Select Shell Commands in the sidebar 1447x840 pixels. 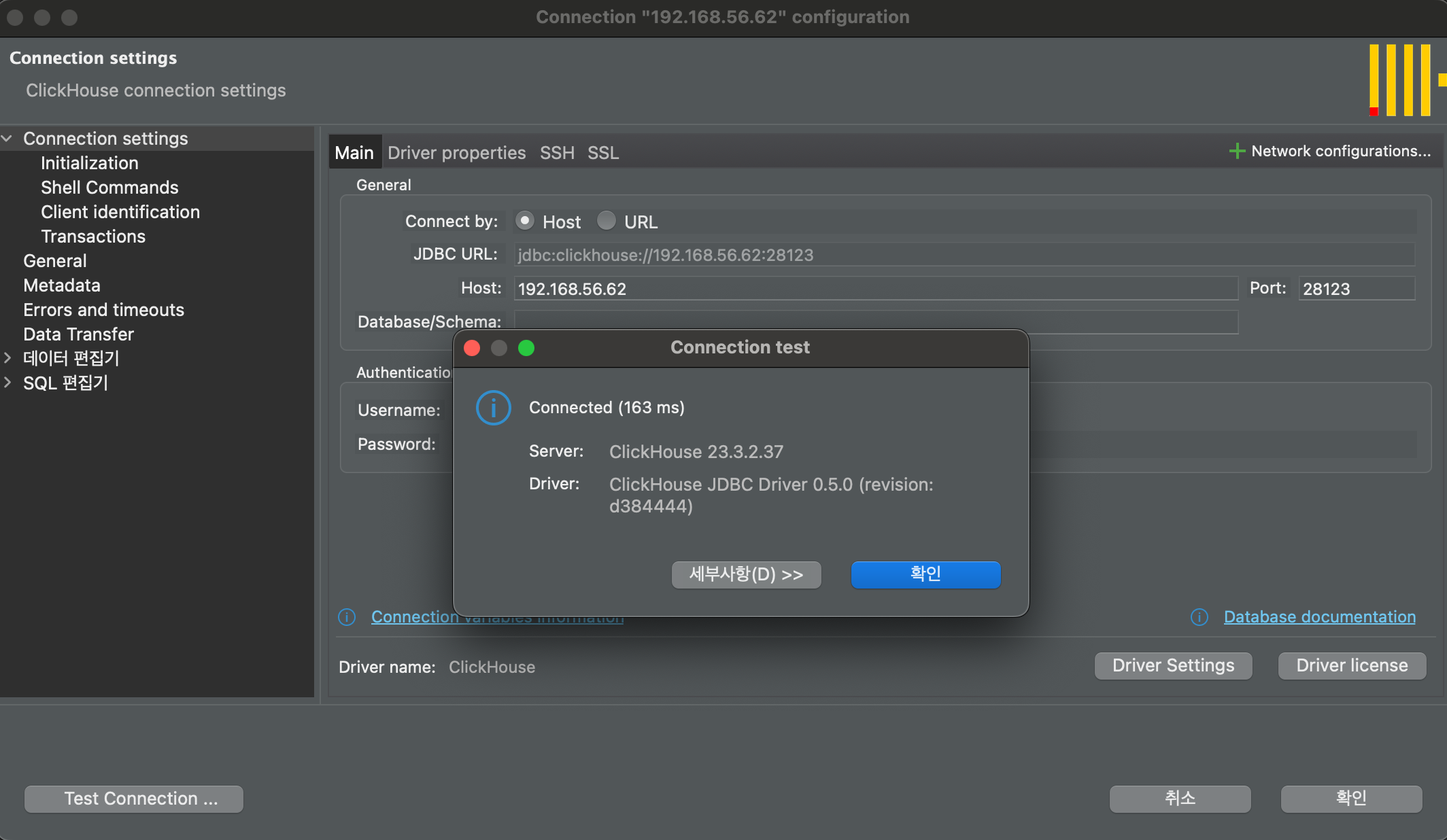[x=109, y=188]
